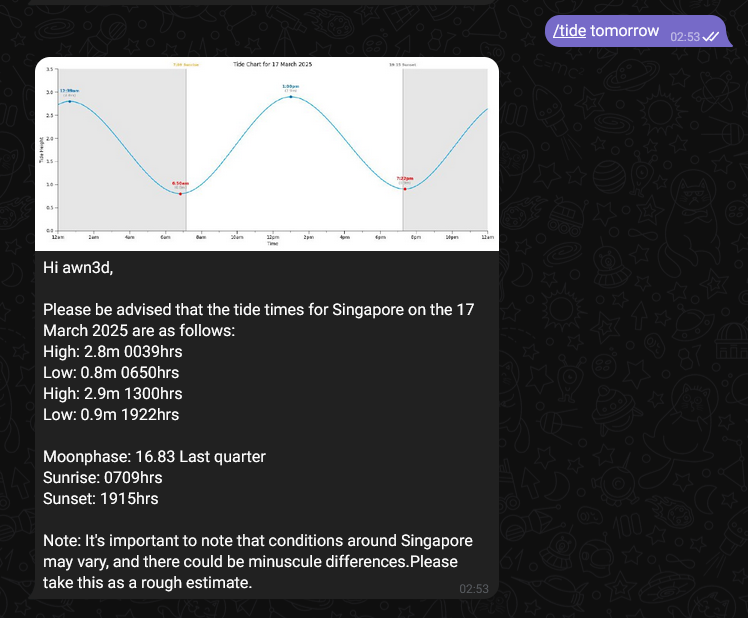Image resolution: width=748 pixels, height=618 pixels.
Task: Click the 'Hi awn3d,' greeting text
Action: pyautogui.click(x=84, y=267)
